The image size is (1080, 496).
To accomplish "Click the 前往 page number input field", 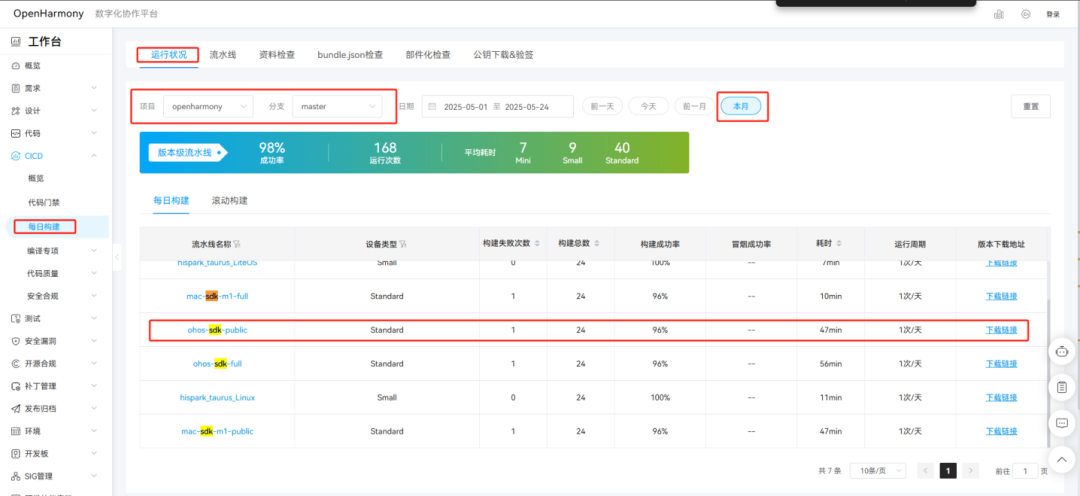I will 1026,471.
